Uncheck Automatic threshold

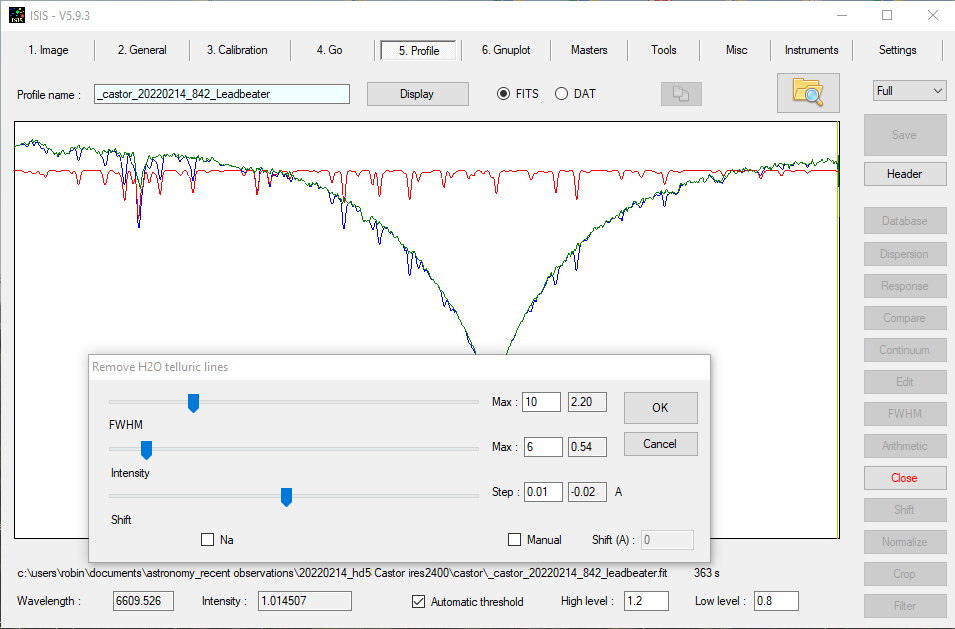pos(419,602)
